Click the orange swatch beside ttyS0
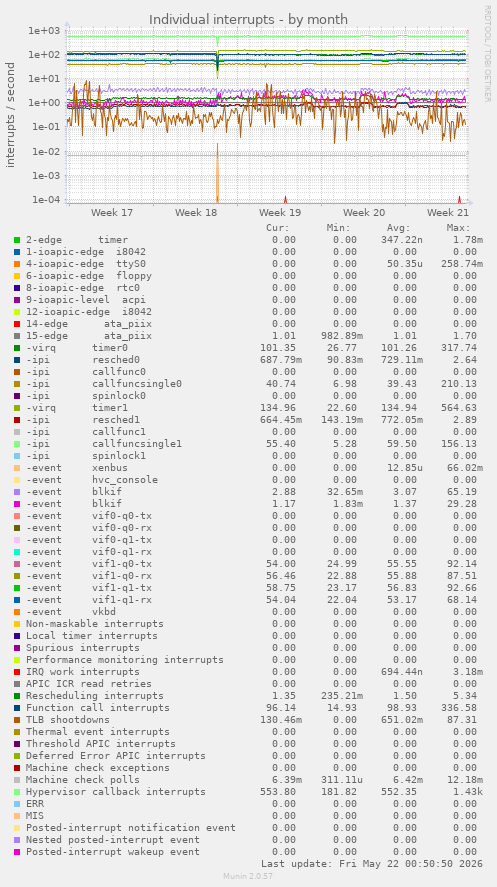The height and width of the screenshot is (887, 497). point(17,264)
